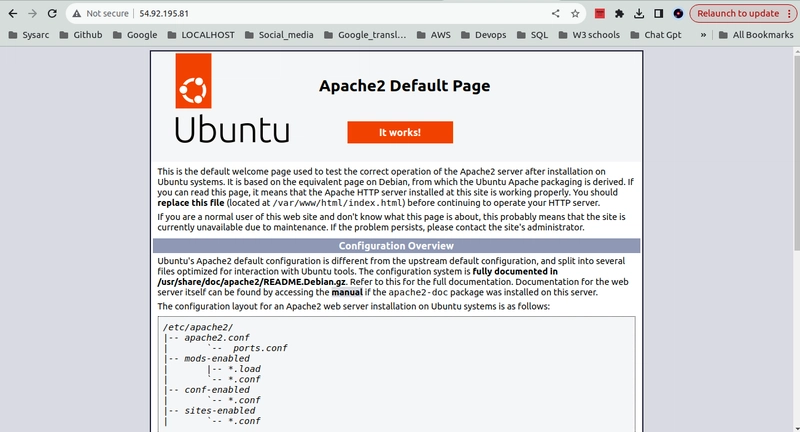This screenshot has height=432, width=800.
Task: Open the Not secure site info warning
Action: (x=100, y=14)
